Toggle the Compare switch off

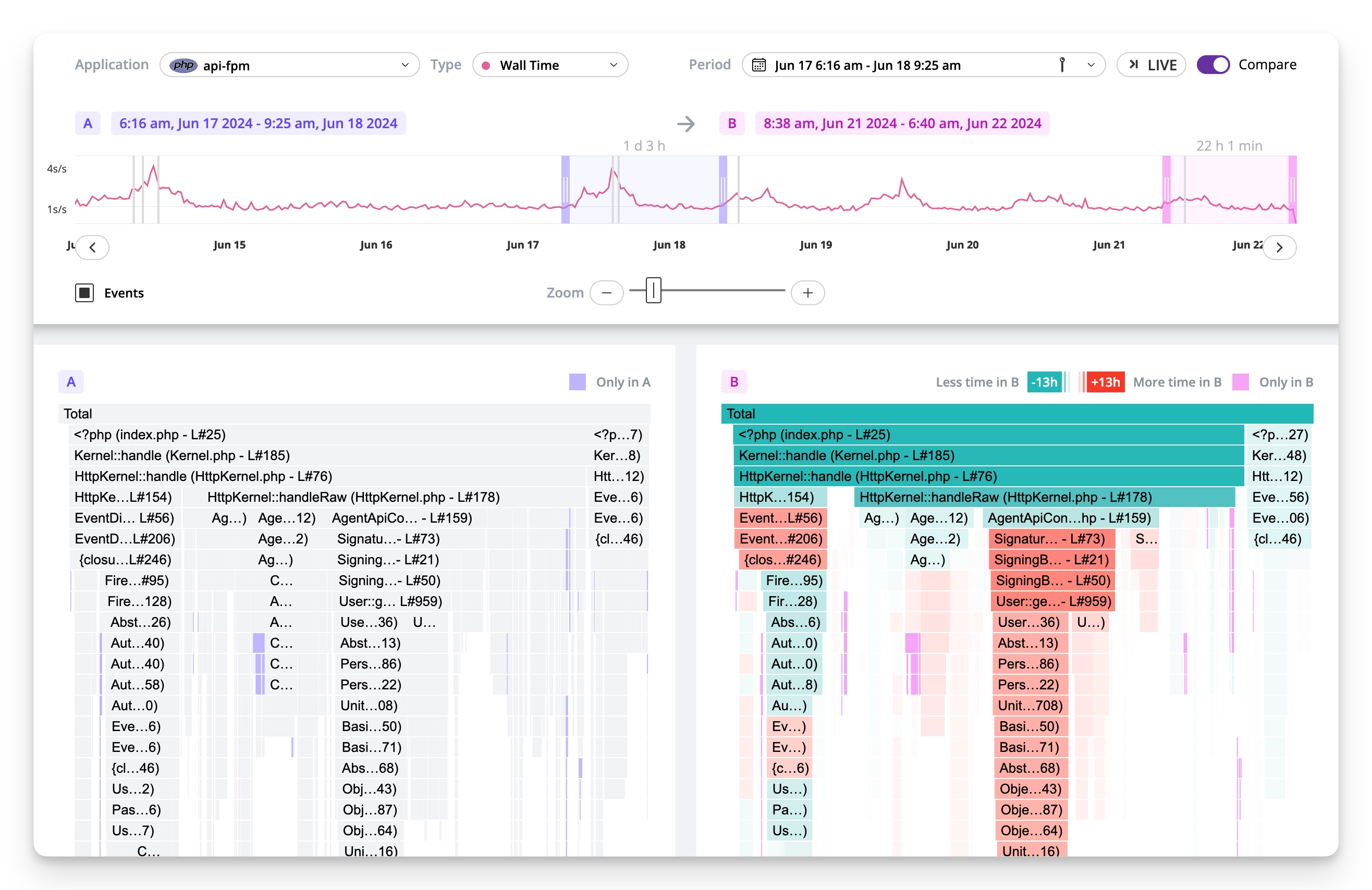click(x=1213, y=65)
